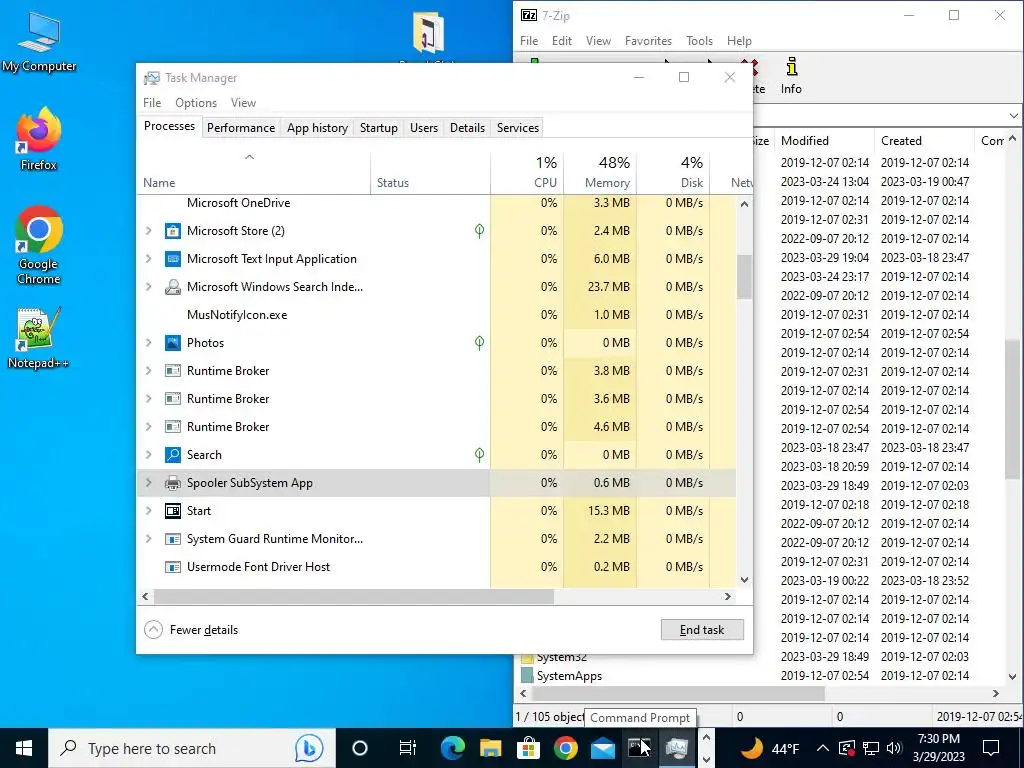Open the Windows Start menu

24,748
